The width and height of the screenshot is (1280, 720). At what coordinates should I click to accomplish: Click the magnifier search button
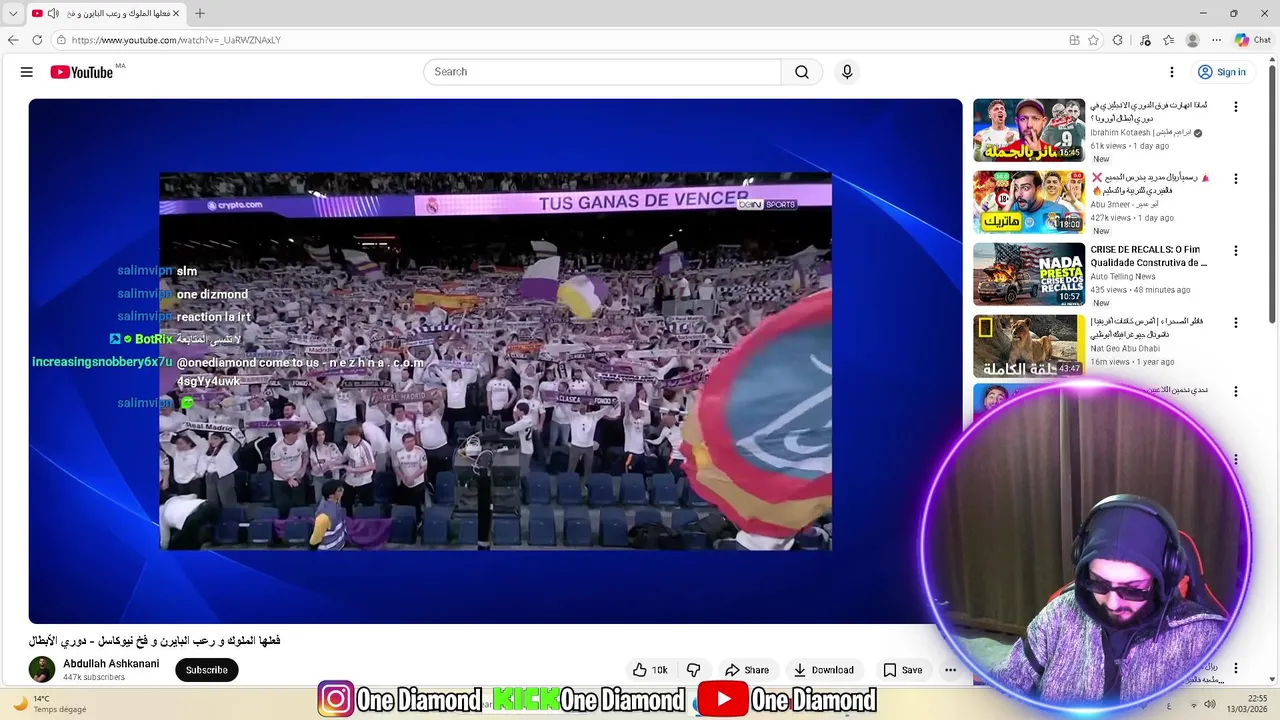[802, 72]
